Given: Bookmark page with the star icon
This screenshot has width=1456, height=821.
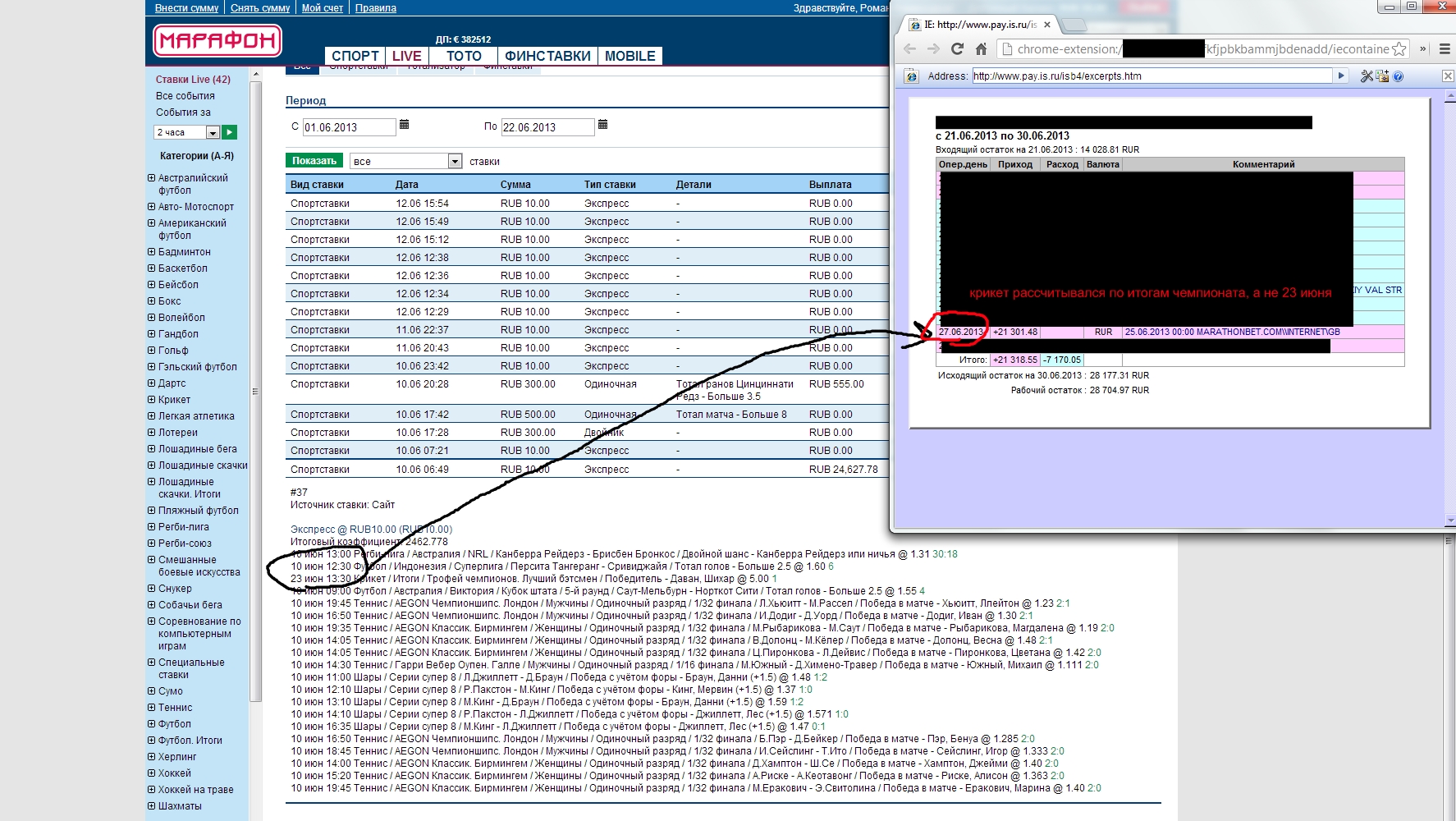Looking at the screenshot, I should coord(1399,49).
